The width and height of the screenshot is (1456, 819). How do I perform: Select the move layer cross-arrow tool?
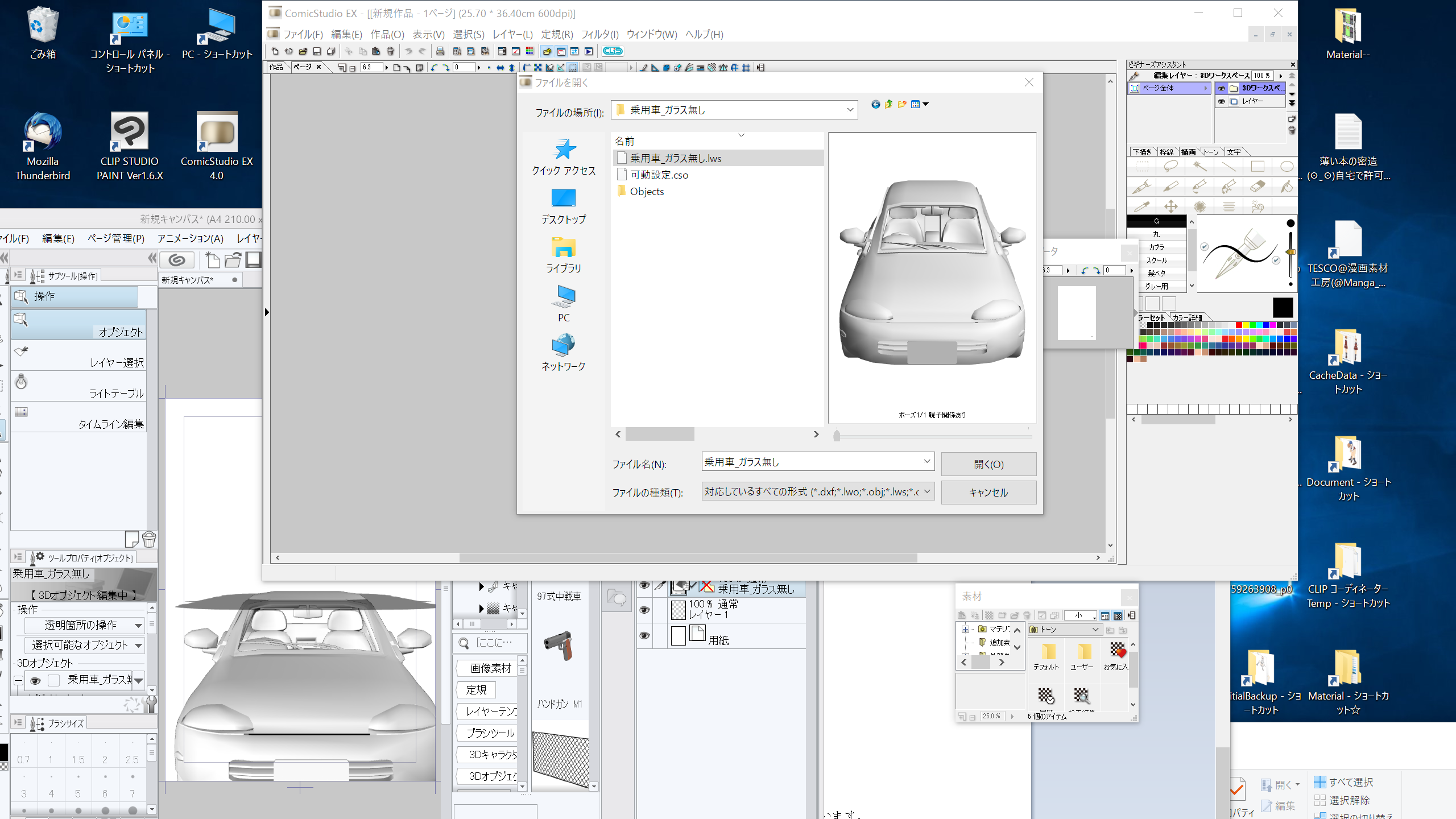(x=1170, y=206)
